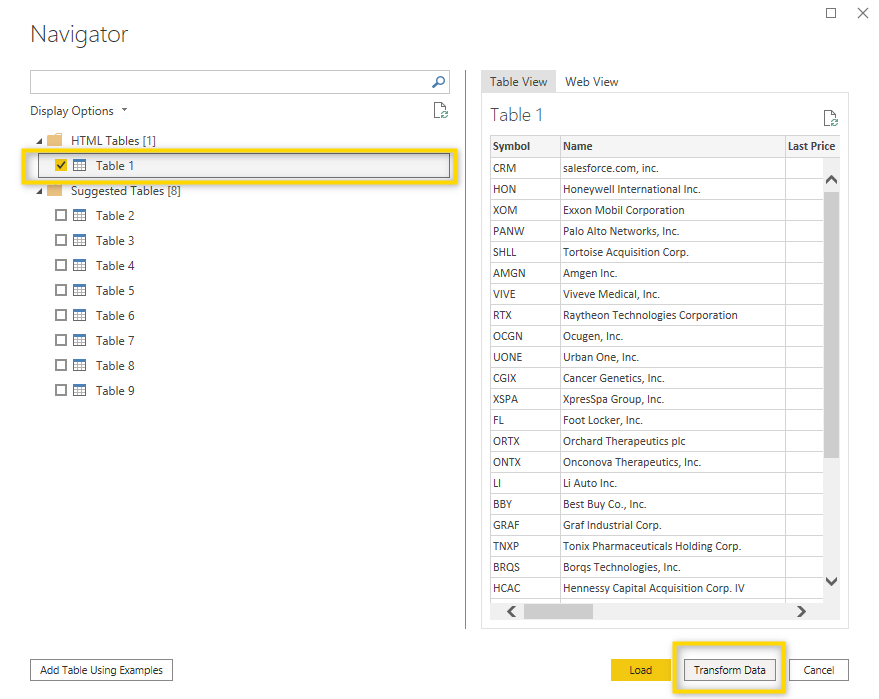Switch to the Web View tab
The image size is (879, 699).
pyautogui.click(x=591, y=82)
